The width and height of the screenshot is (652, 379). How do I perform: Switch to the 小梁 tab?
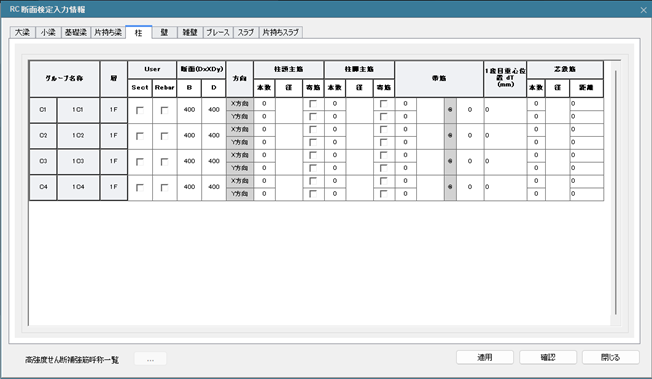coord(48,32)
